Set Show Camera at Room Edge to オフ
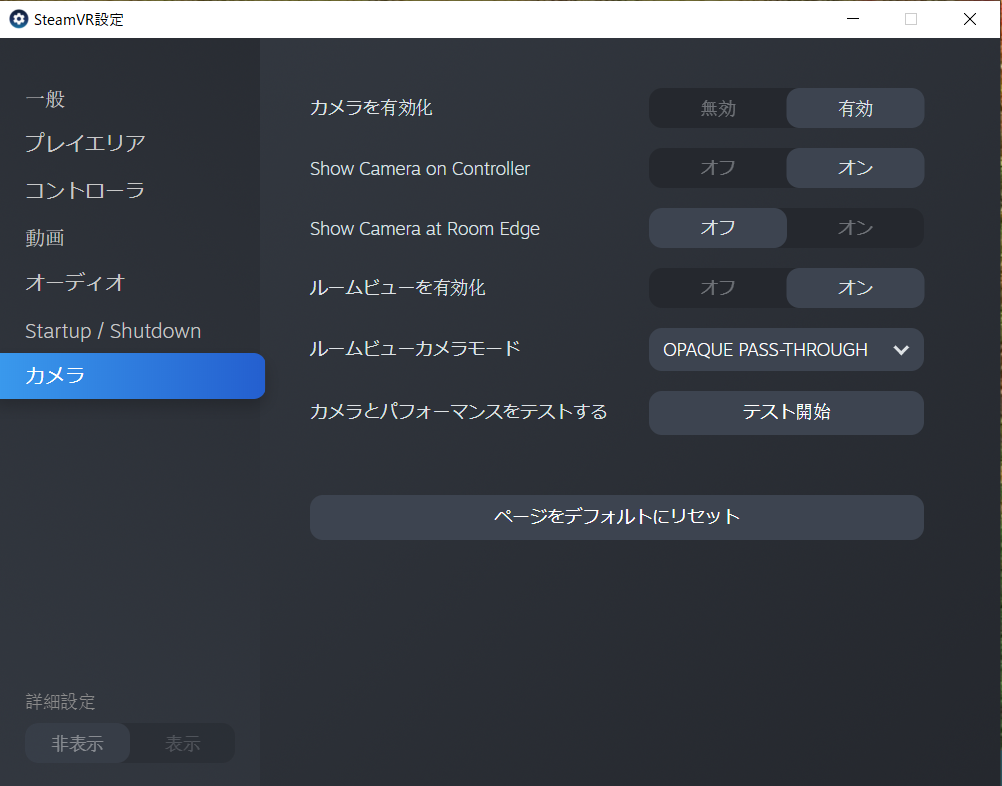 pyautogui.click(x=718, y=228)
